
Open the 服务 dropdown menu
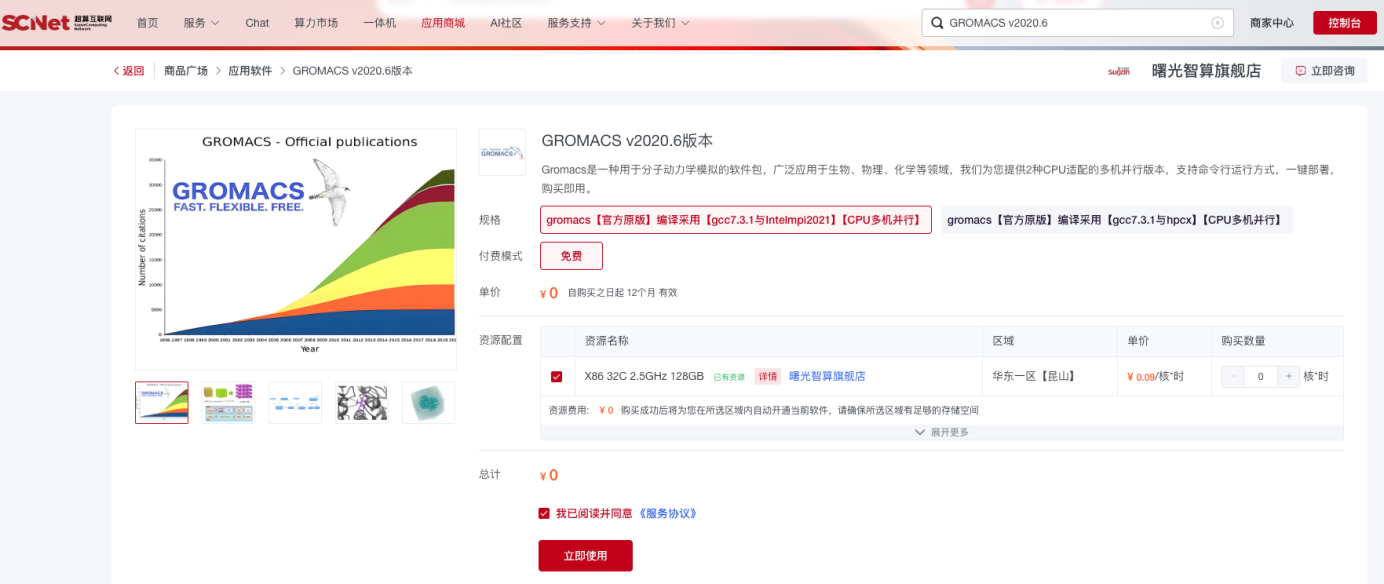(x=201, y=23)
